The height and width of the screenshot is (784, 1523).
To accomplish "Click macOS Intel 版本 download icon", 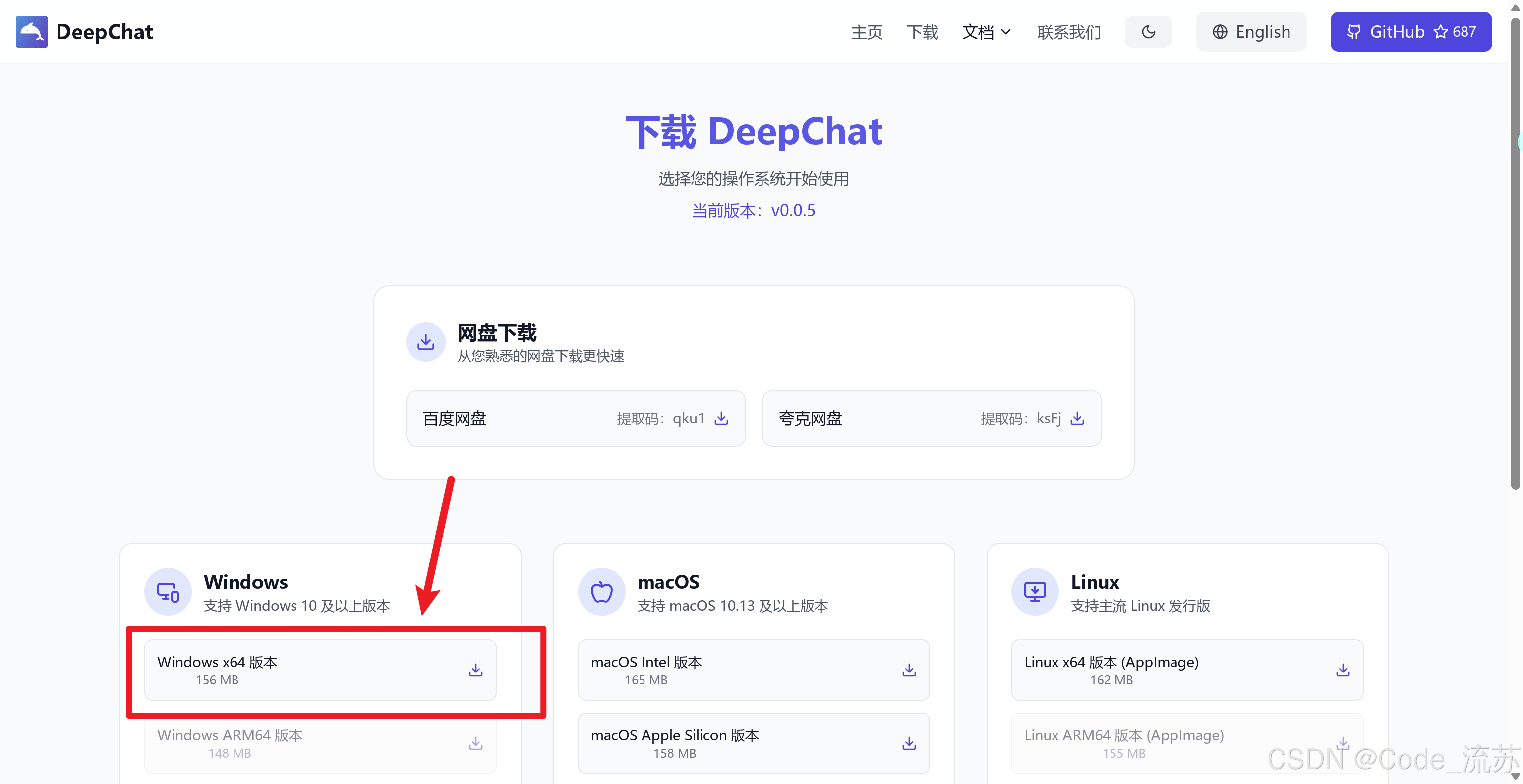I will point(909,670).
